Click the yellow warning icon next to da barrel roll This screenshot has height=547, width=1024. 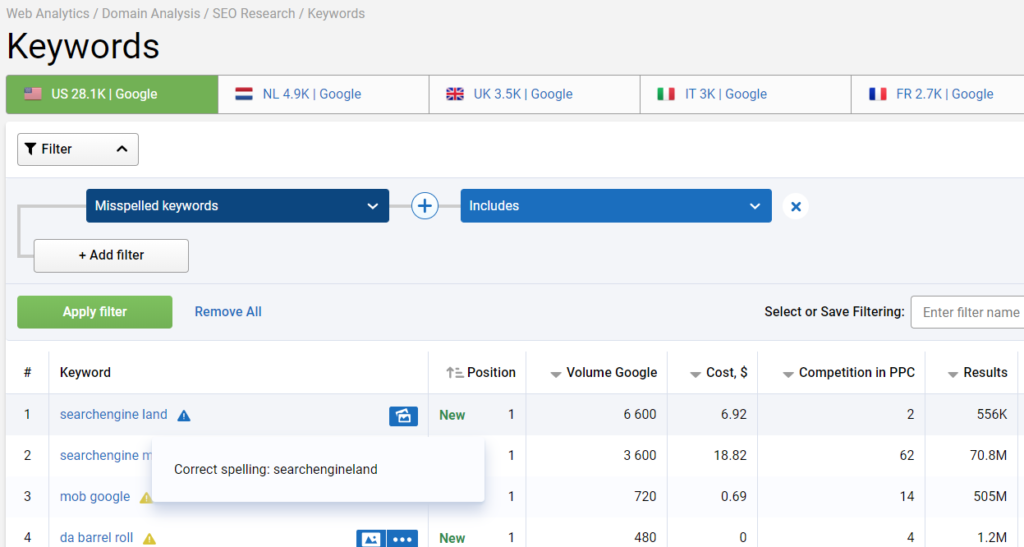[150, 539]
